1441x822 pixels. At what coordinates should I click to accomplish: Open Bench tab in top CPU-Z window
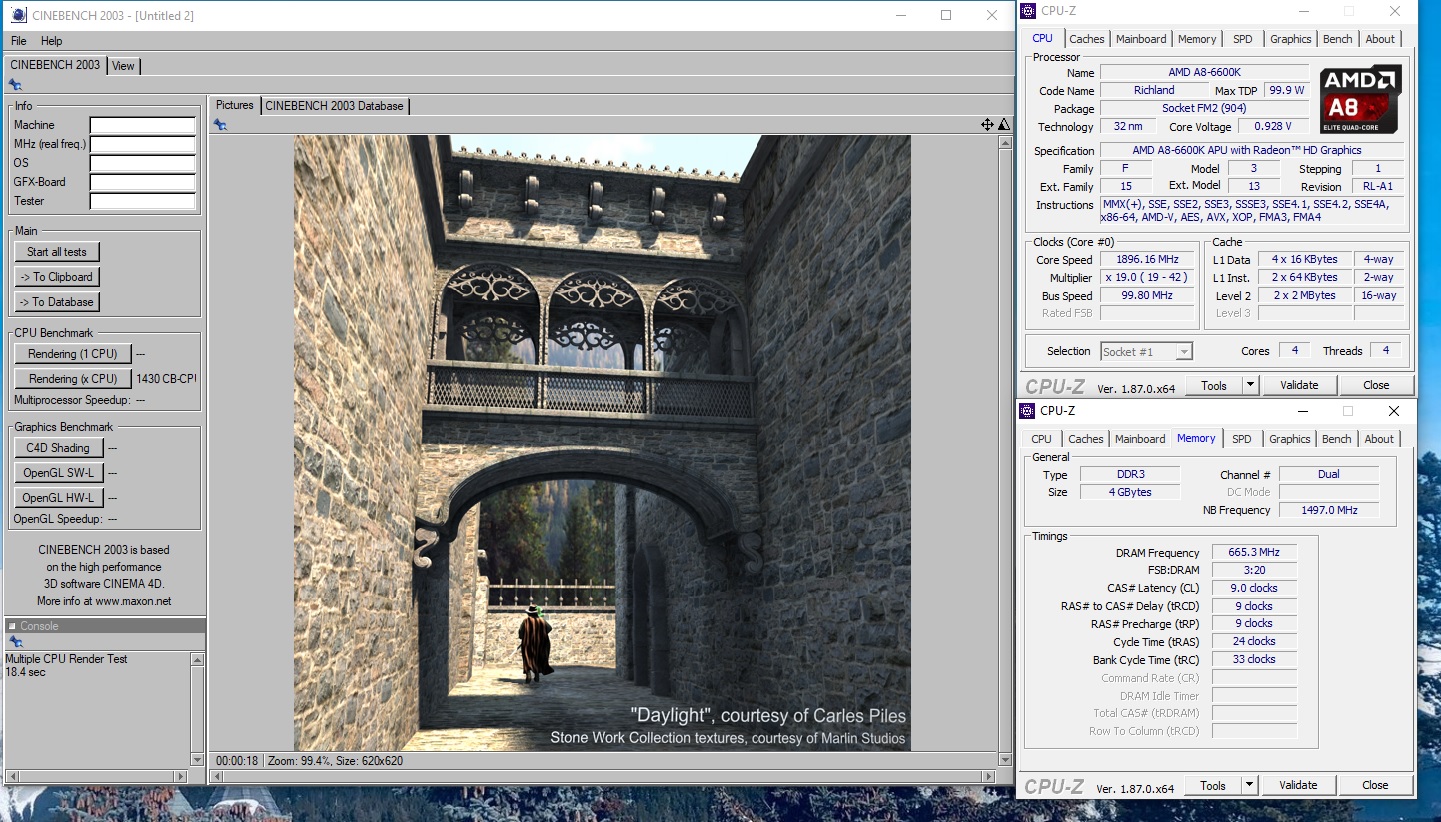tap(1337, 39)
